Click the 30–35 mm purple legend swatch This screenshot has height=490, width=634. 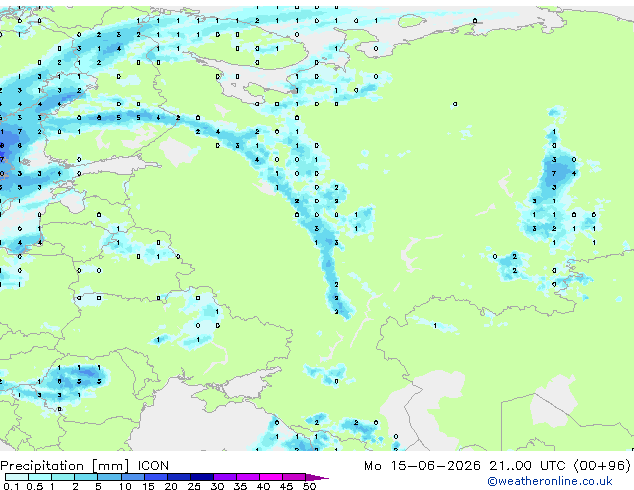pos(225,477)
